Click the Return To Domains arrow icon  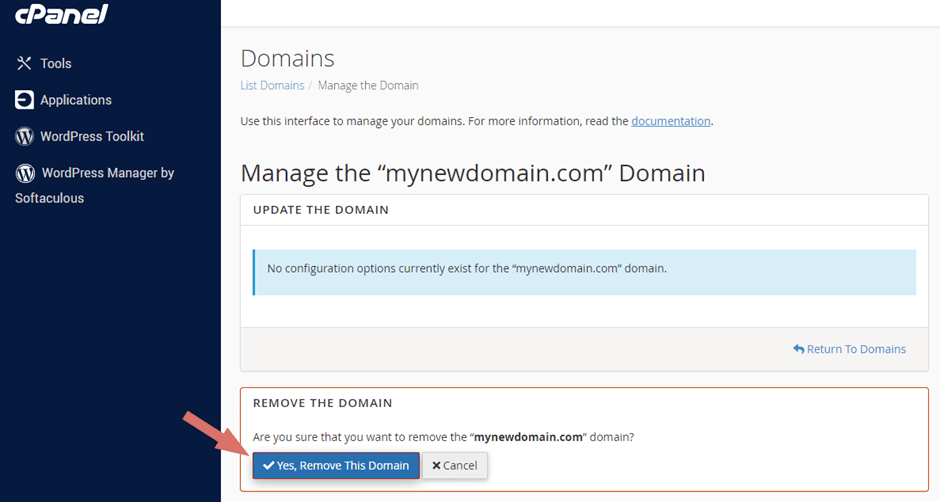(x=799, y=348)
